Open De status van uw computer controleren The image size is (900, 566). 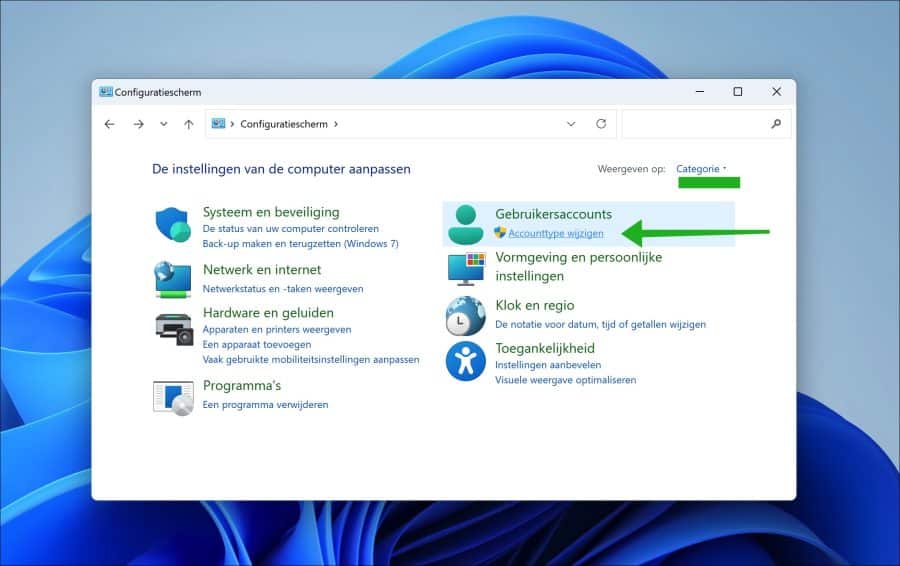[x=290, y=228]
